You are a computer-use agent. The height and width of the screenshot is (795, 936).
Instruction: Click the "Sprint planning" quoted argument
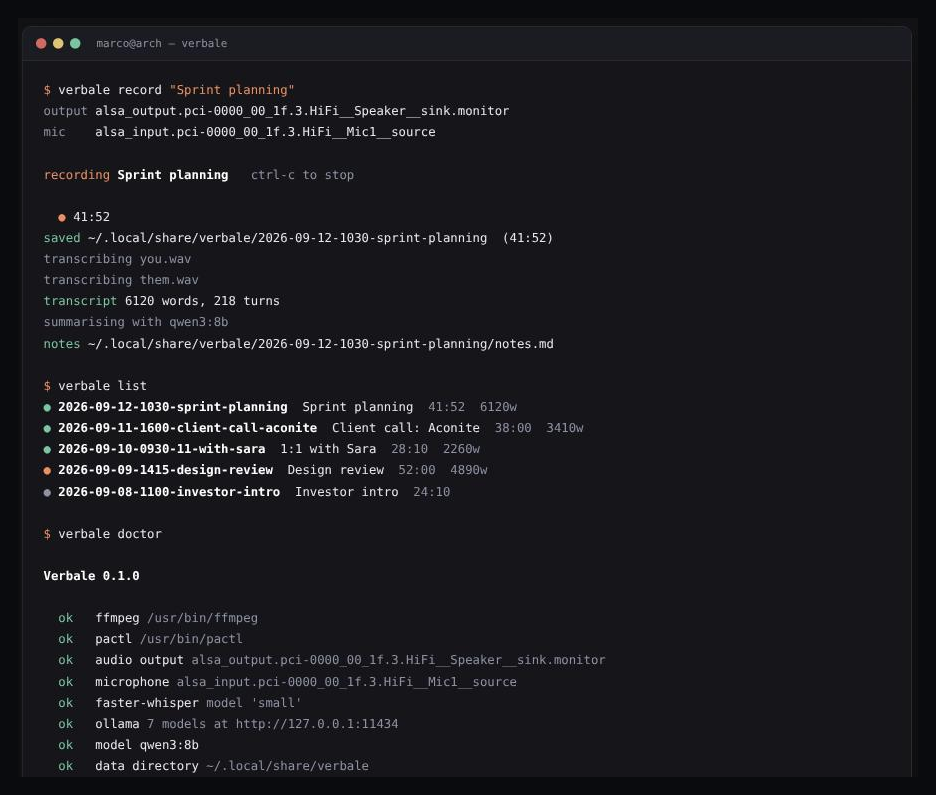pos(232,90)
